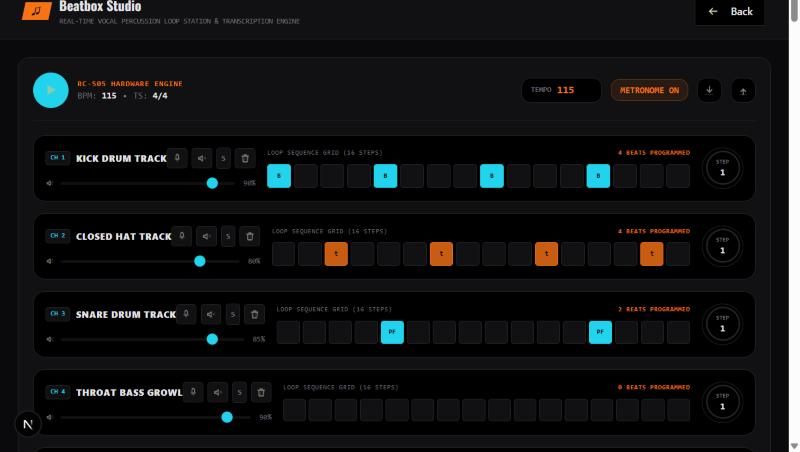
Task: Click the Step 1 dial on Kick Drum
Action: click(x=722, y=168)
